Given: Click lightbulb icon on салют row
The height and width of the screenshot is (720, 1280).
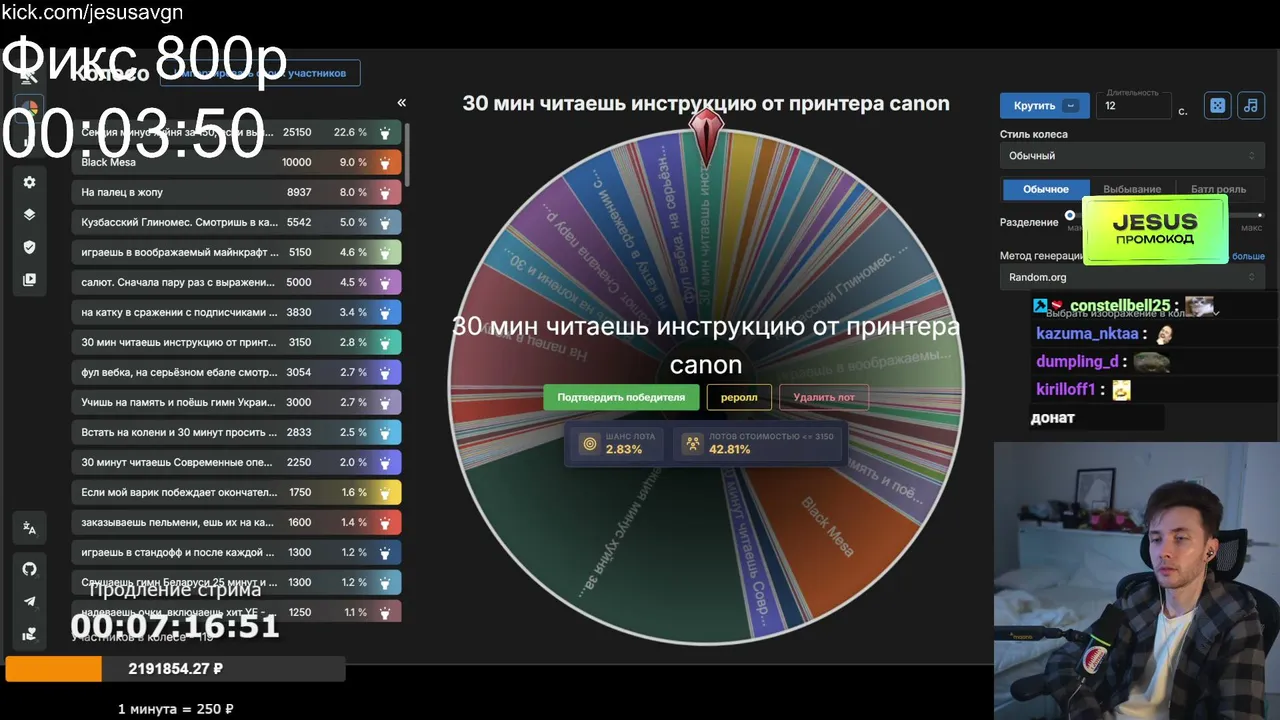Looking at the screenshot, I should coord(385,282).
